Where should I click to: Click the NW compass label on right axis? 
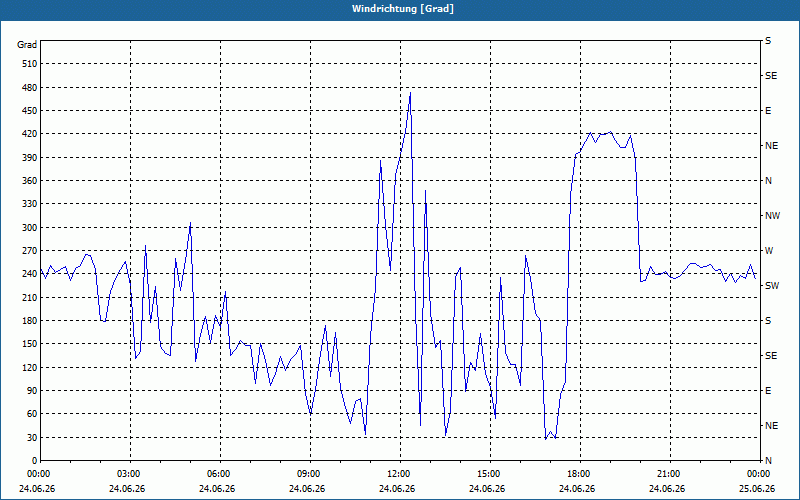(x=772, y=216)
